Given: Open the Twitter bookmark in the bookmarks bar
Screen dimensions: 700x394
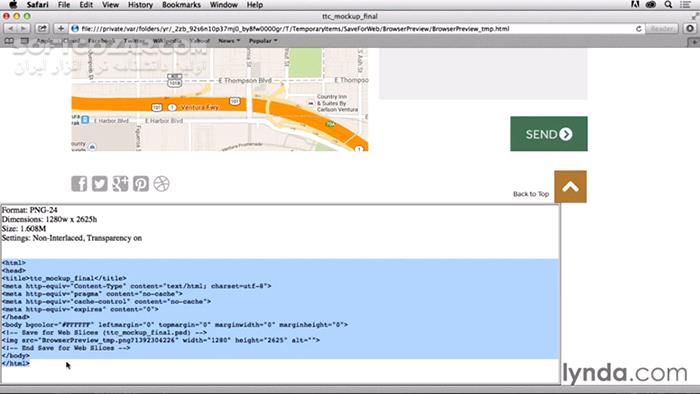Looking at the screenshot, I should click(x=134, y=41).
